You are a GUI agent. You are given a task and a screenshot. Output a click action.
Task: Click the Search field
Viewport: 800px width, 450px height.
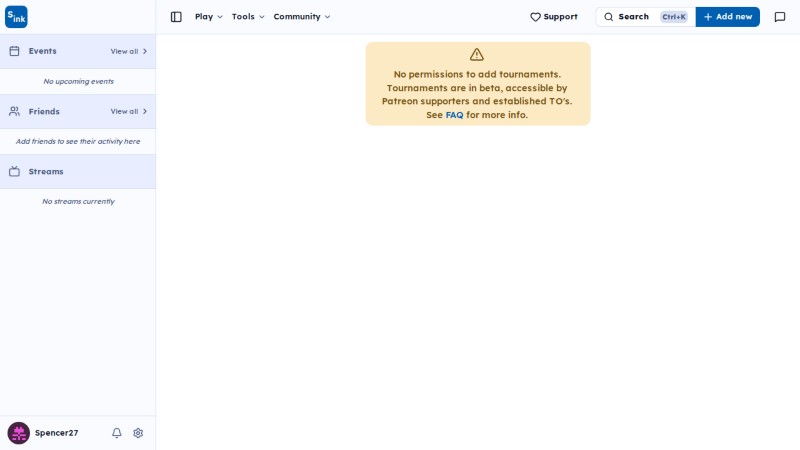645,17
